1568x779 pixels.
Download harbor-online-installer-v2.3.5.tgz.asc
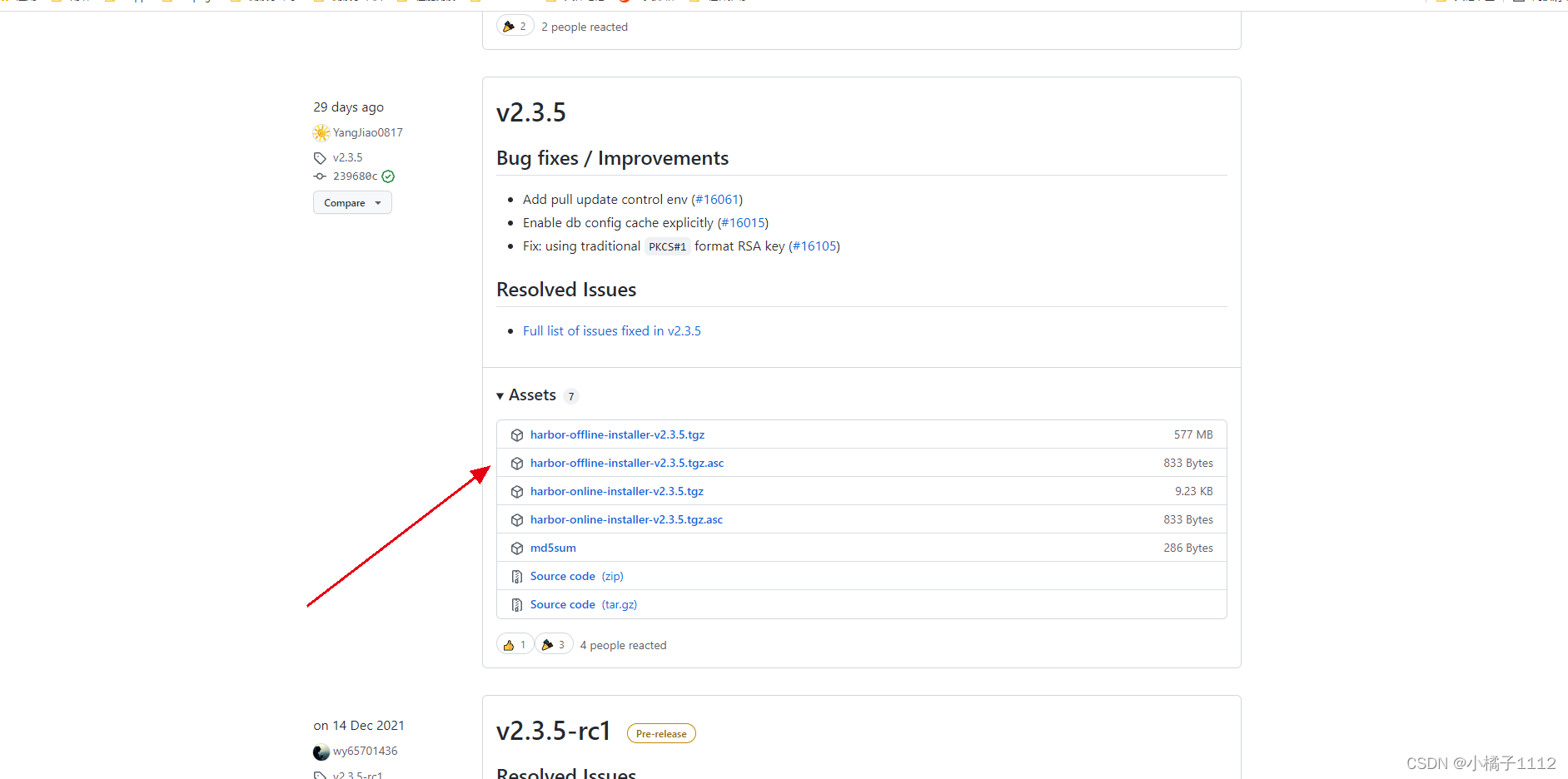pos(626,520)
